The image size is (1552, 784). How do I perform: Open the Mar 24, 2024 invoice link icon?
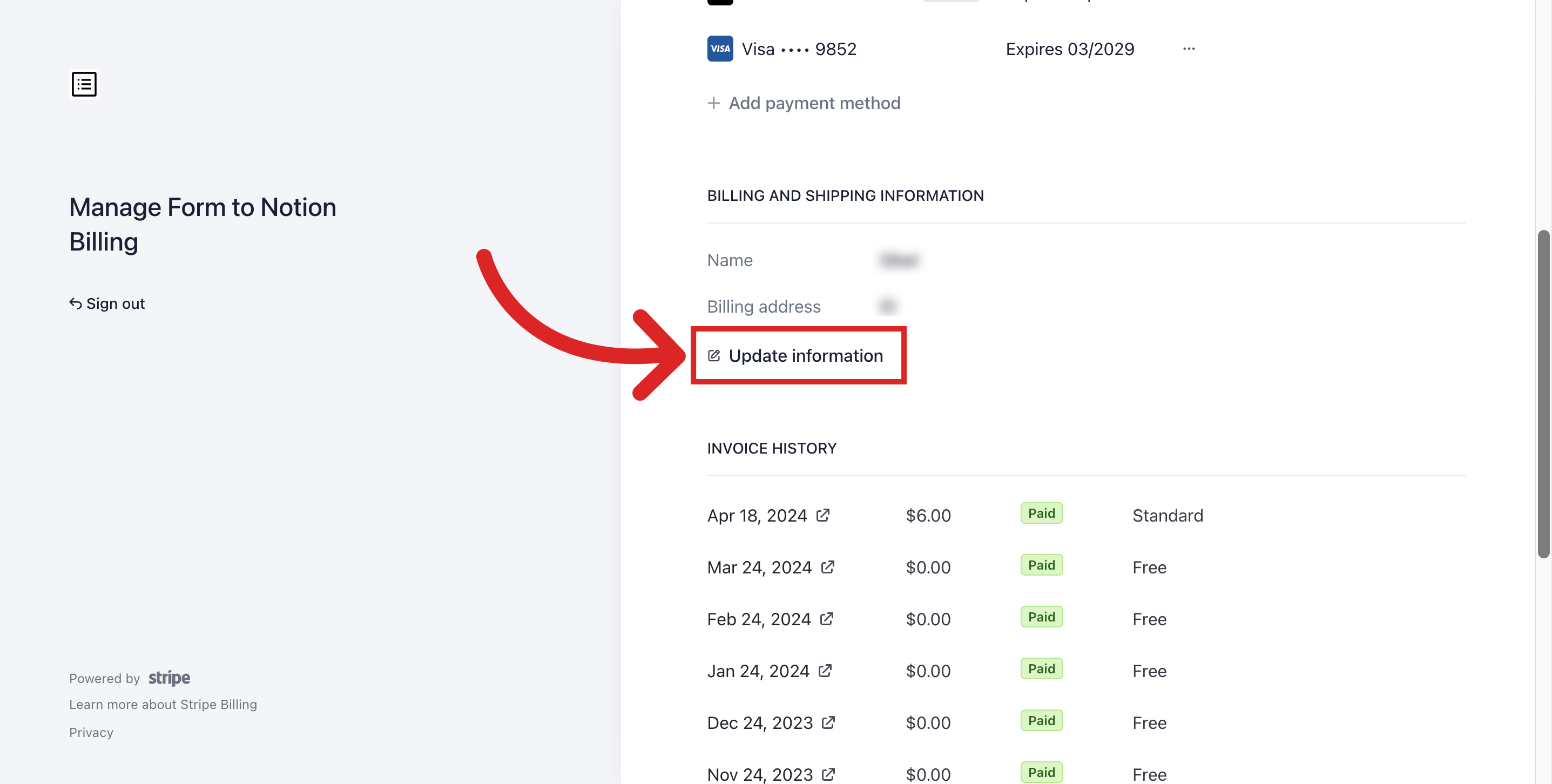point(827,567)
